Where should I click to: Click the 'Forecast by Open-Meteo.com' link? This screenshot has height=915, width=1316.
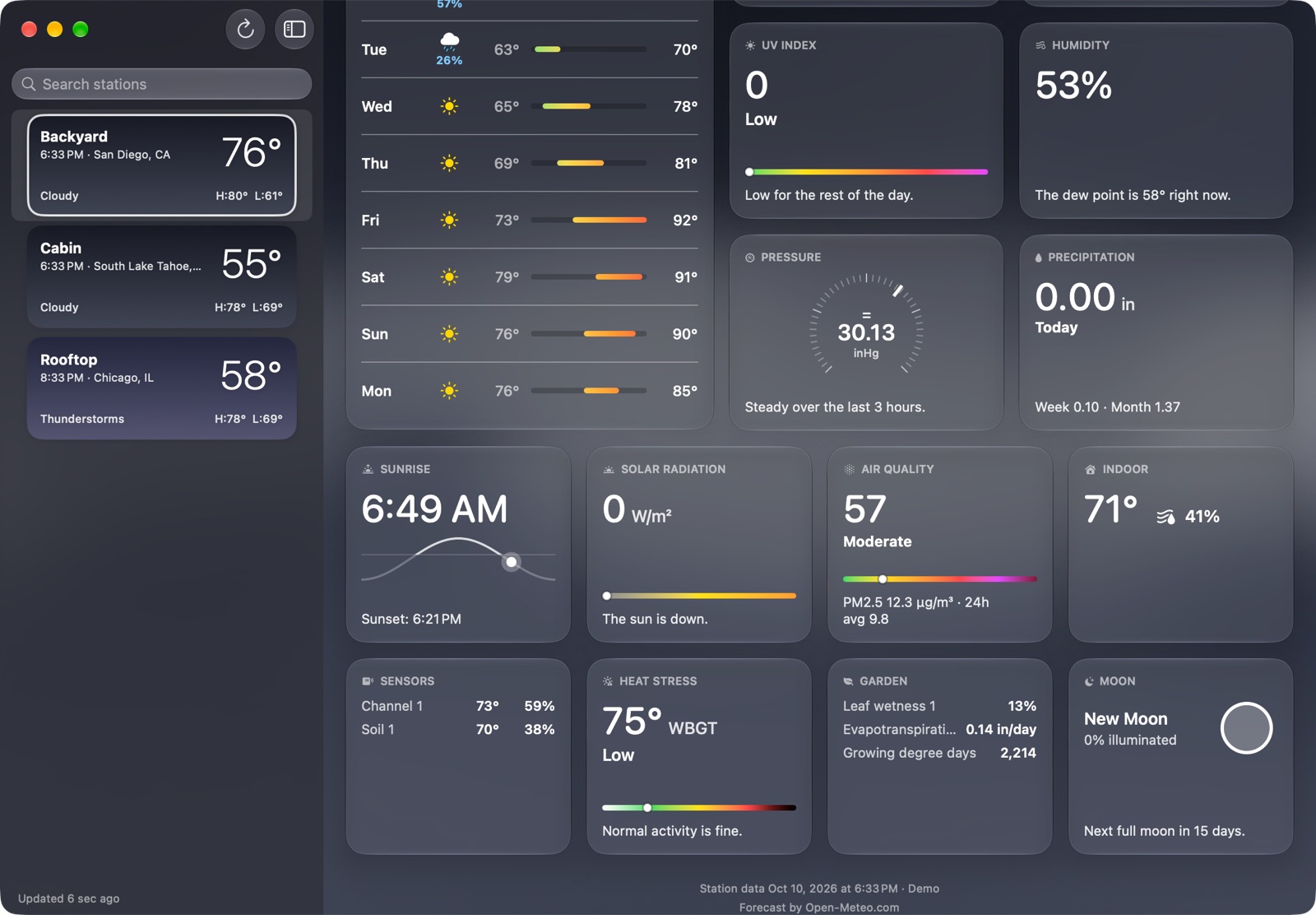tap(819, 908)
